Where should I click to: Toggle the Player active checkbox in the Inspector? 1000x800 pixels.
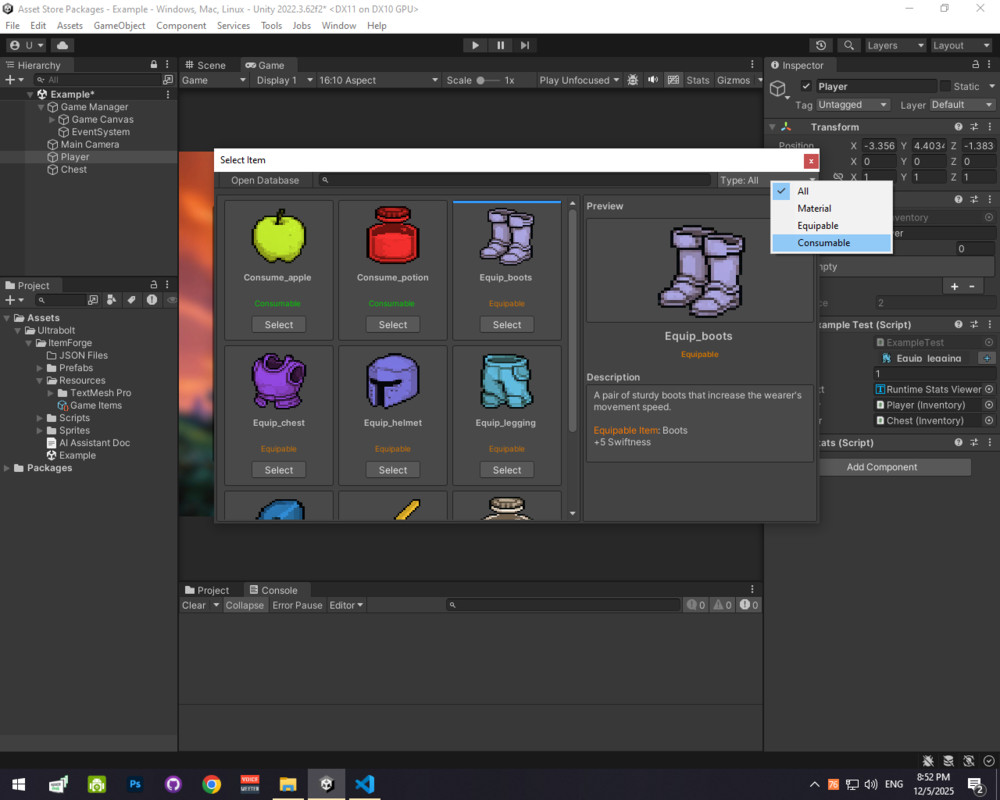[806, 86]
